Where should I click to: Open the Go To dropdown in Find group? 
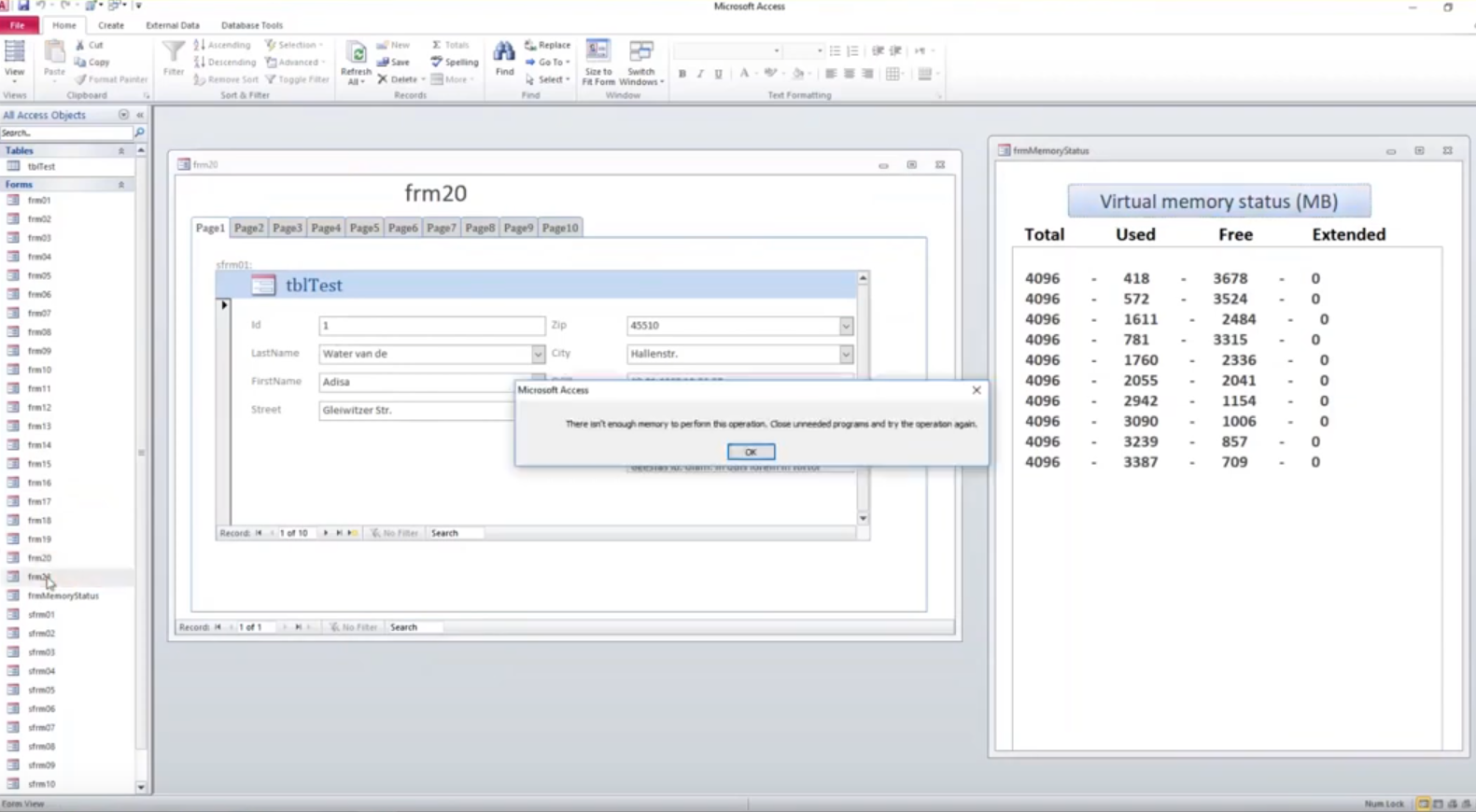[x=548, y=62]
